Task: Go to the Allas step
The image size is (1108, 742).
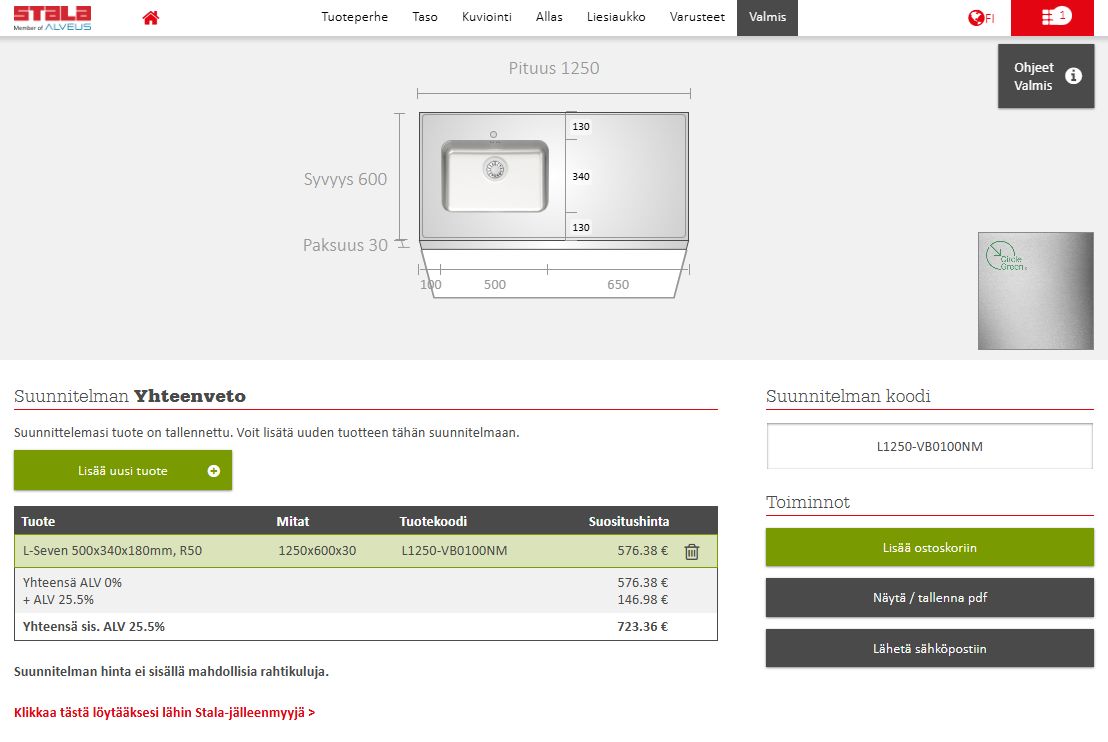Action: point(549,17)
